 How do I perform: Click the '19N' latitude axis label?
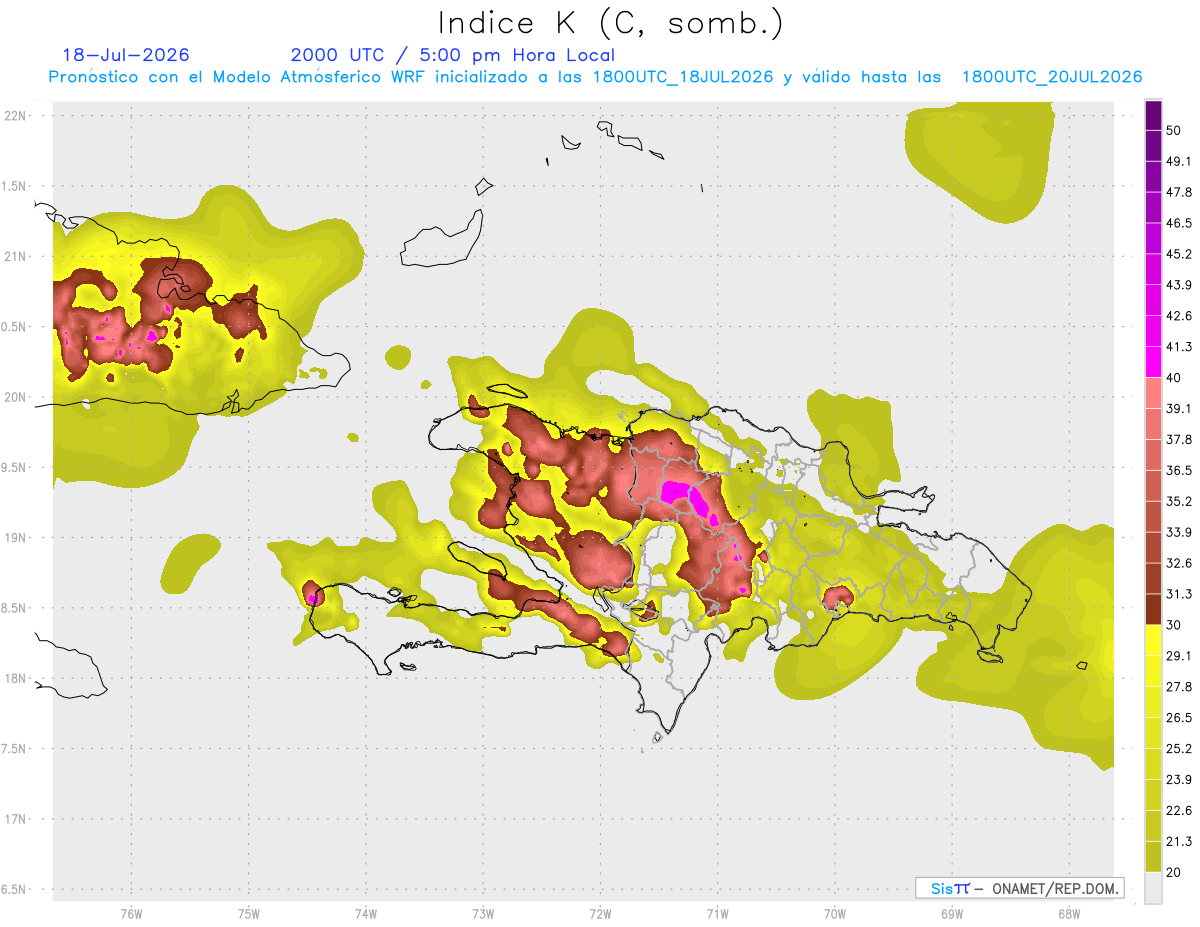click(x=17, y=537)
